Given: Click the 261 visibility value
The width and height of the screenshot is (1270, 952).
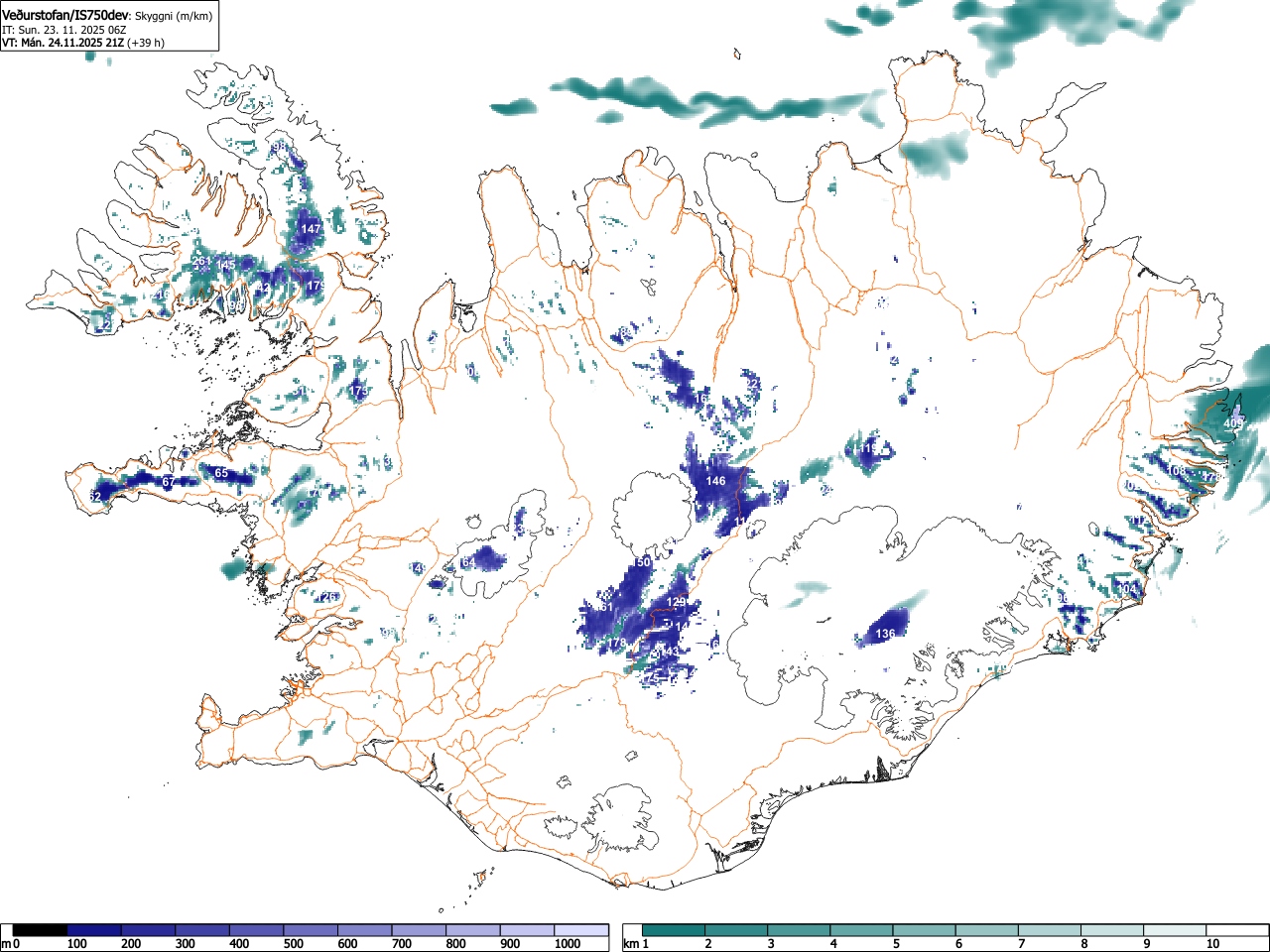Looking at the screenshot, I should coord(201,262).
